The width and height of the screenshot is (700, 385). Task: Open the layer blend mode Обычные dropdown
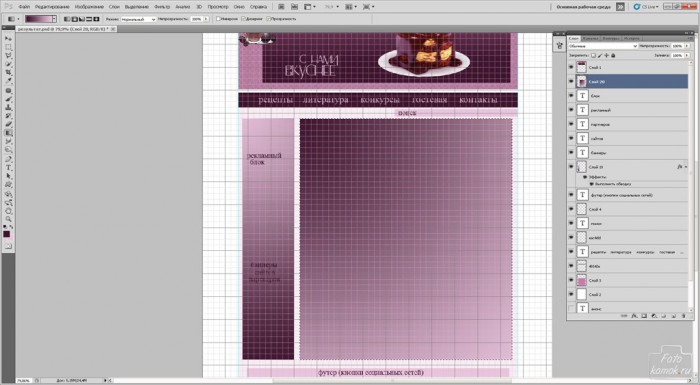(603, 46)
